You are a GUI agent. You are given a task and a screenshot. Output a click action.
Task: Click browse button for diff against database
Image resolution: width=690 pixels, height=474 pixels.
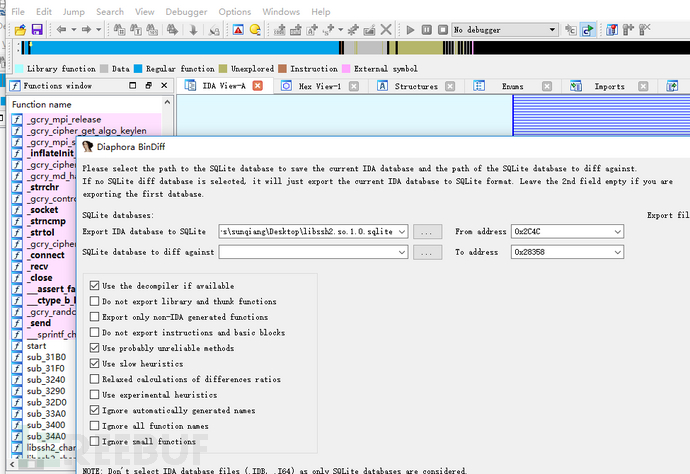point(427,252)
